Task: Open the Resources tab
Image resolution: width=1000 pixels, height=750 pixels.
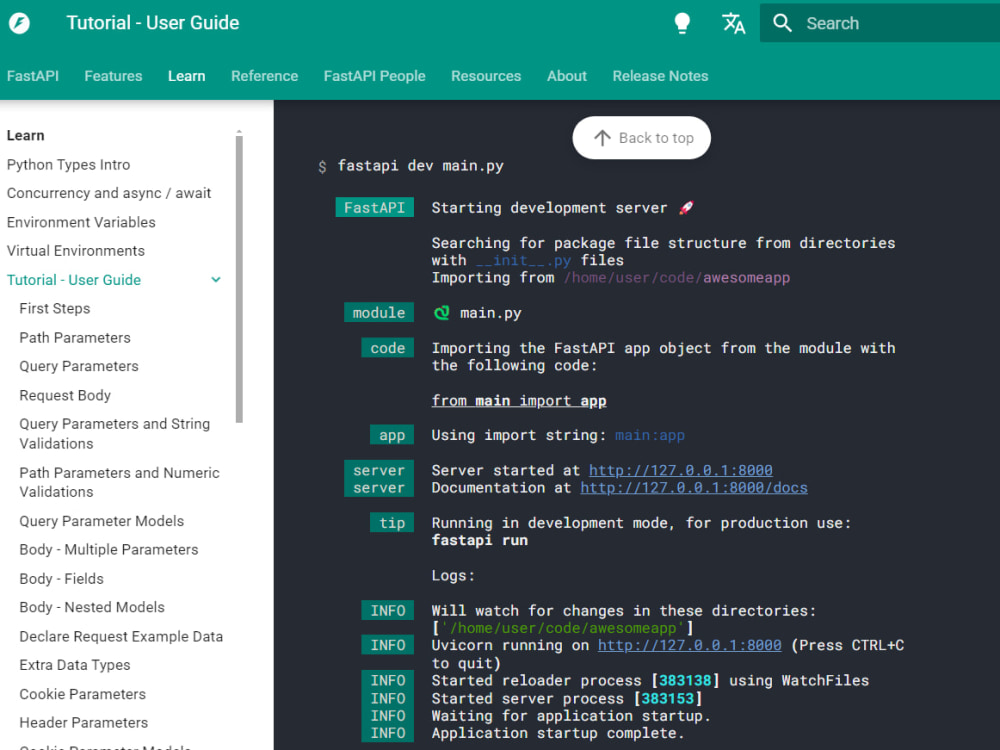Action: [486, 76]
